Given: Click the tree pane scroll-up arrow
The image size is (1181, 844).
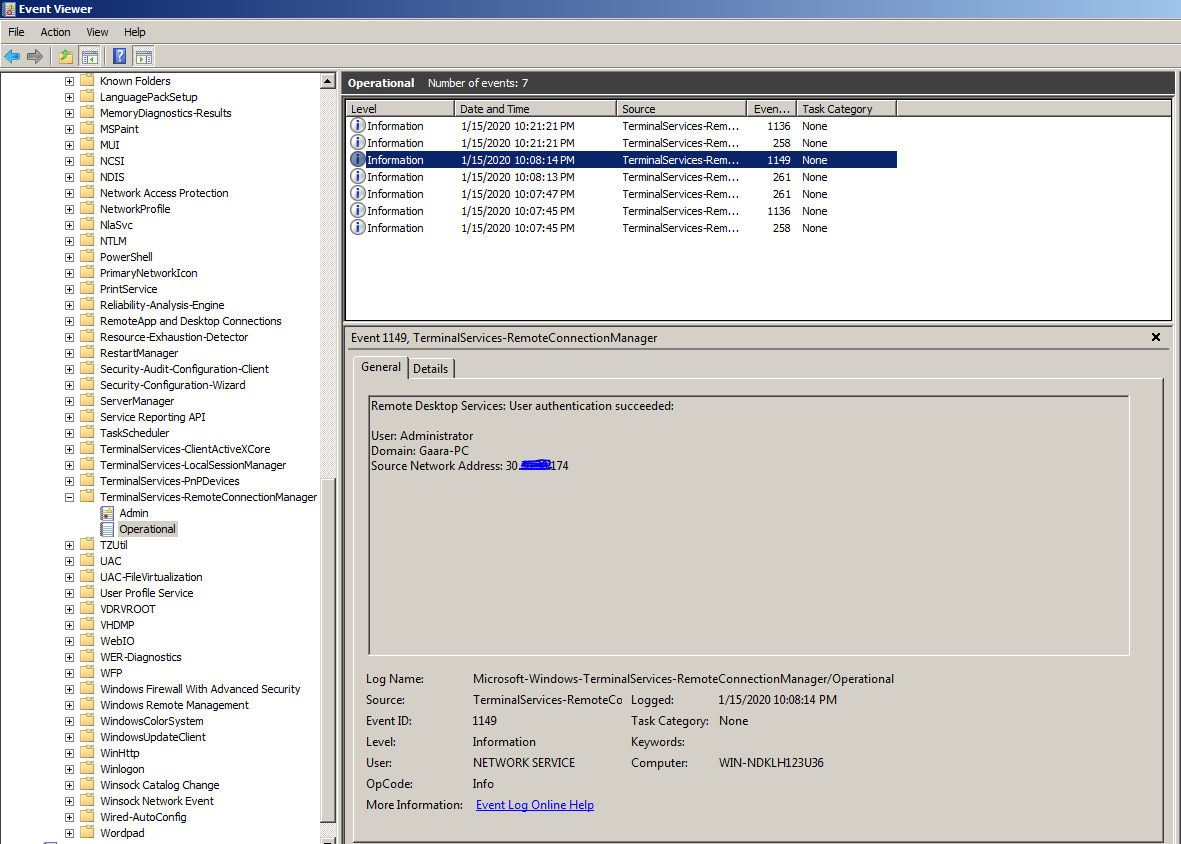Looking at the screenshot, I should [x=327, y=81].
